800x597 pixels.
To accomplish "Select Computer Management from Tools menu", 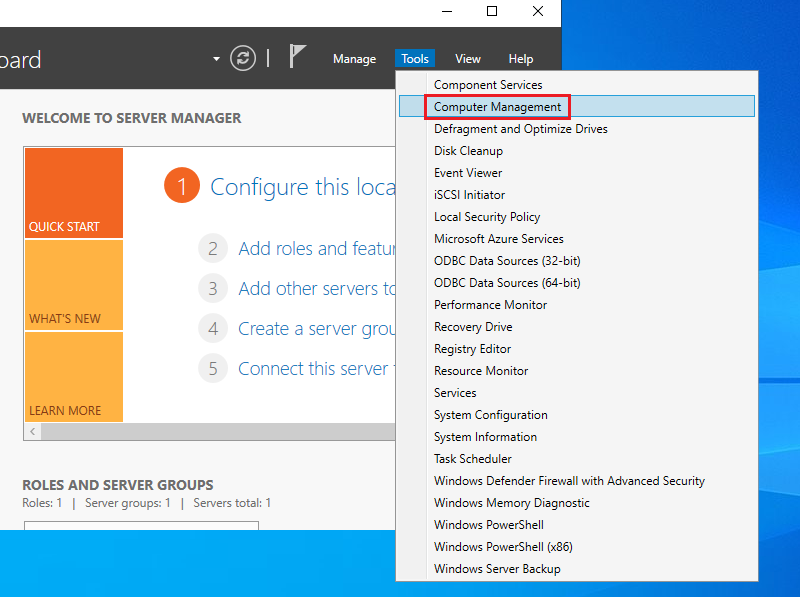I will (x=497, y=107).
